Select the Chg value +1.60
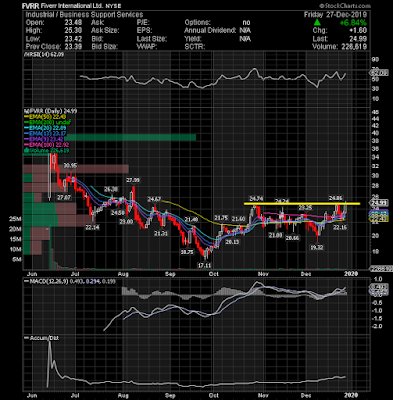 358,31
